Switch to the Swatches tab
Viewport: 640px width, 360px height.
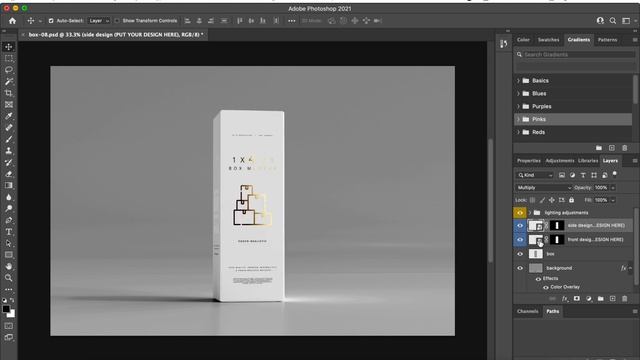pyautogui.click(x=548, y=40)
